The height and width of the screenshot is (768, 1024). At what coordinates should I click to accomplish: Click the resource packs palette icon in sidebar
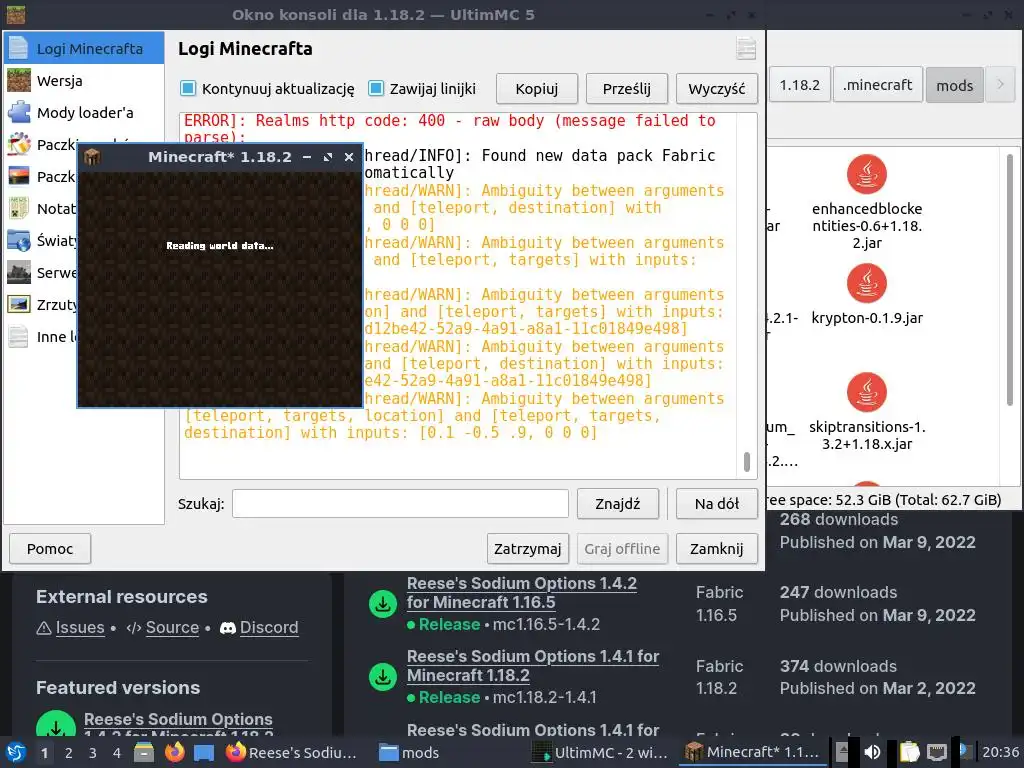coord(19,144)
